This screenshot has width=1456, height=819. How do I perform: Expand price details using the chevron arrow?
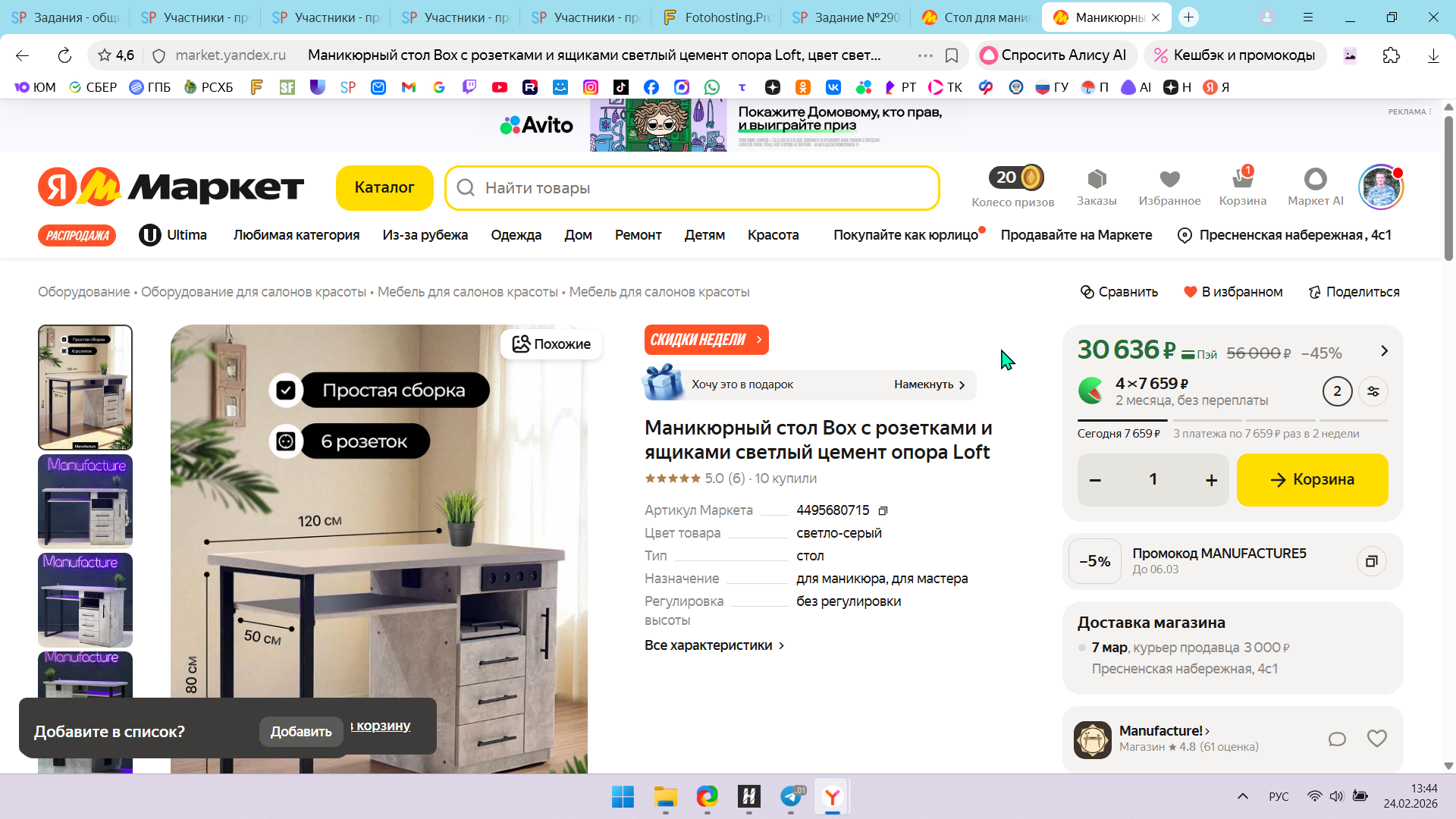(1384, 351)
